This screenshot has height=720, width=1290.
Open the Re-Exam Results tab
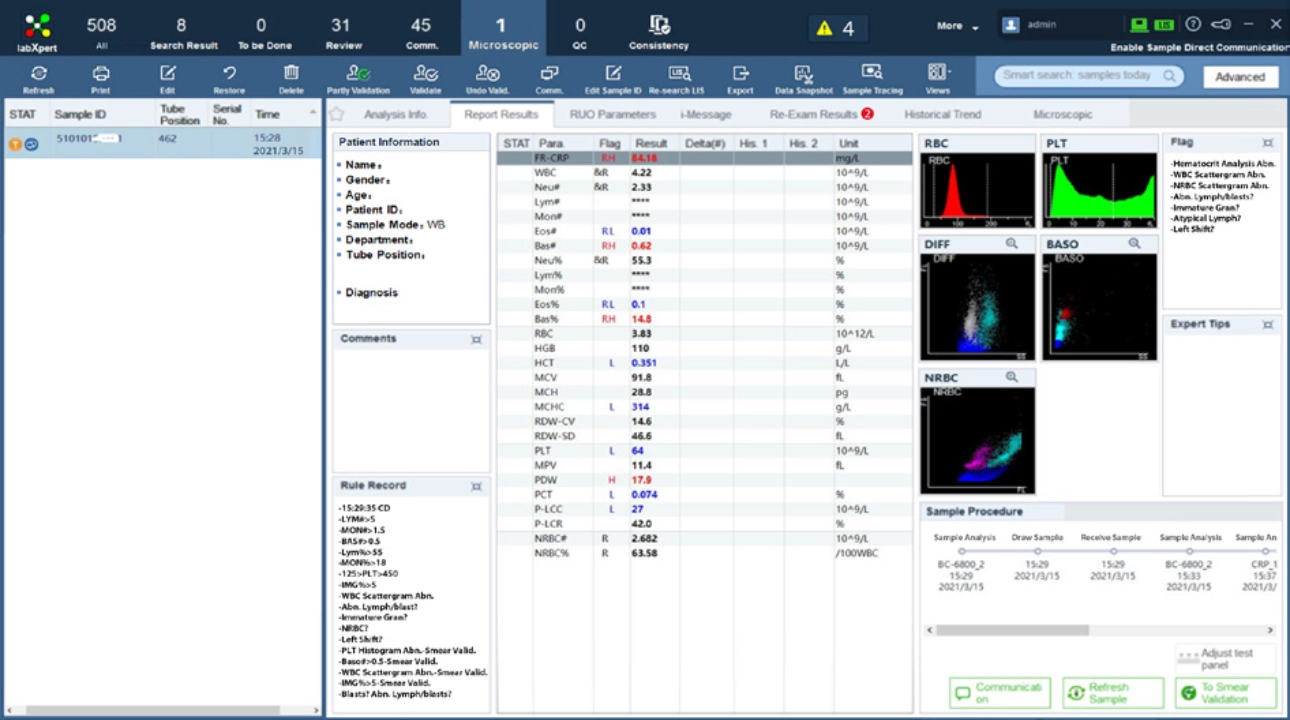[813, 114]
